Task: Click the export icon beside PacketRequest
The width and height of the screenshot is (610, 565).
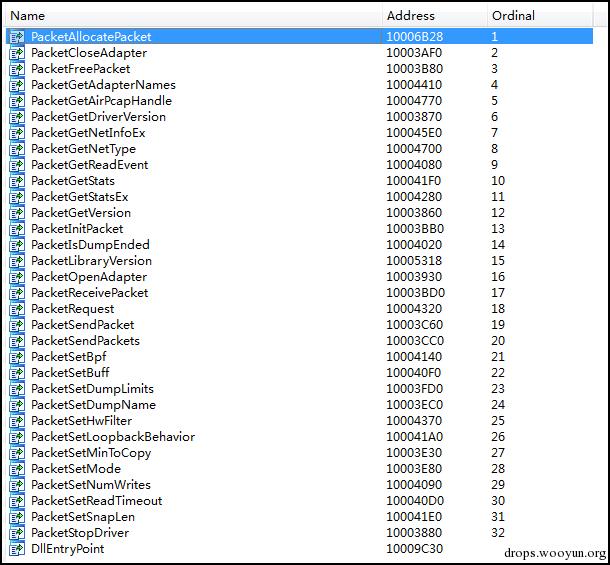Action: [17, 309]
